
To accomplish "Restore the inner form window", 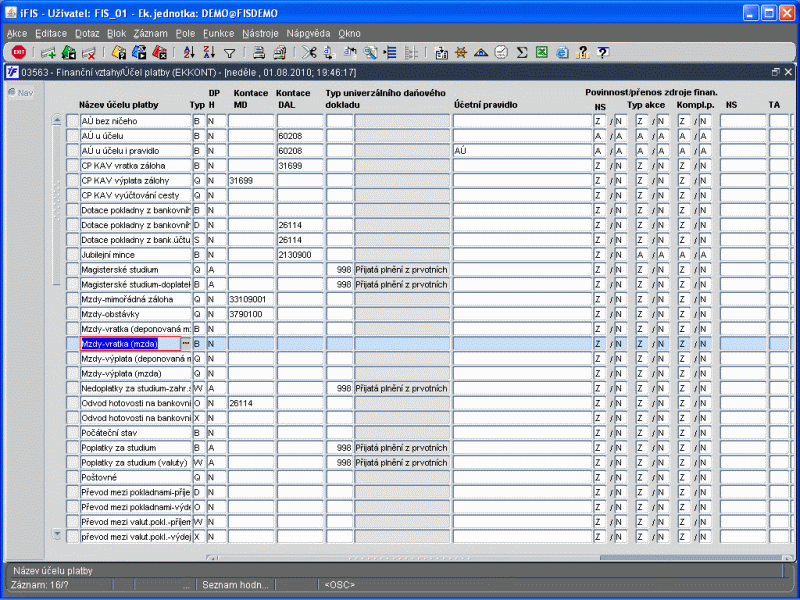I will (775, 72).
